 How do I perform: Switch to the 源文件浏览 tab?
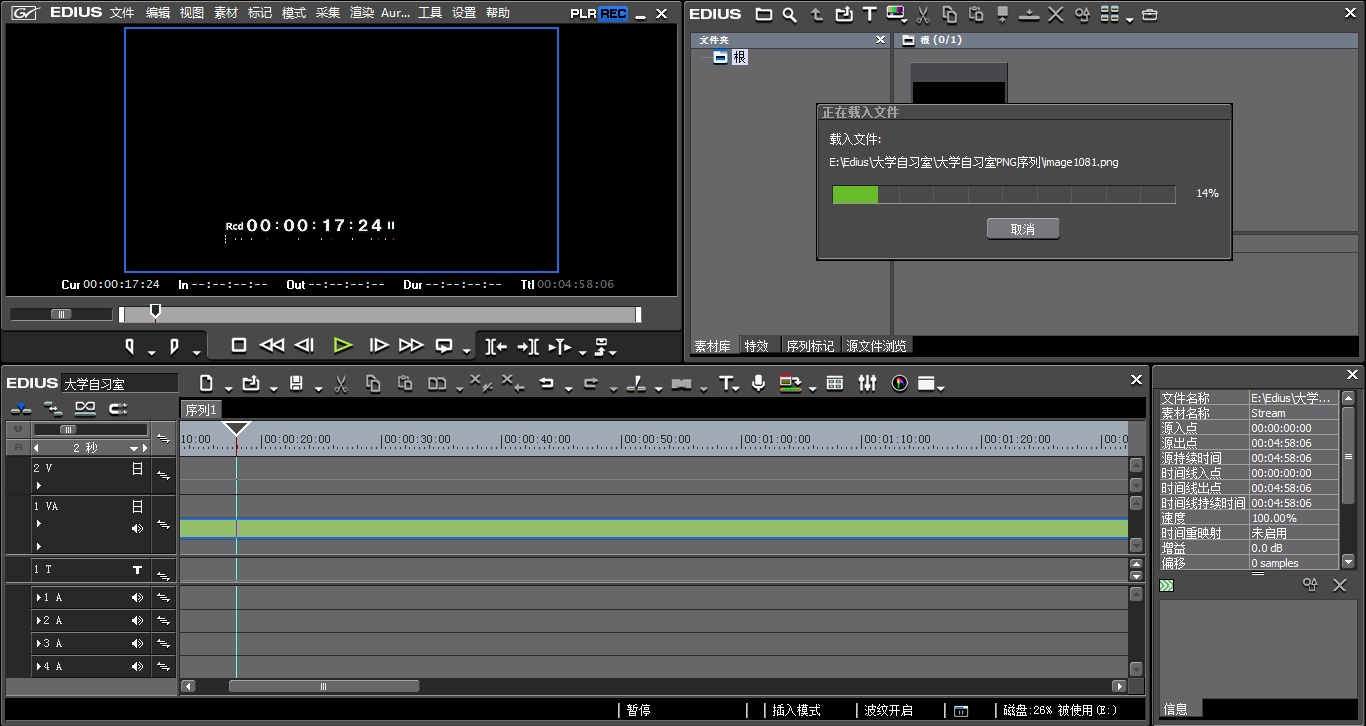(876, 346)
